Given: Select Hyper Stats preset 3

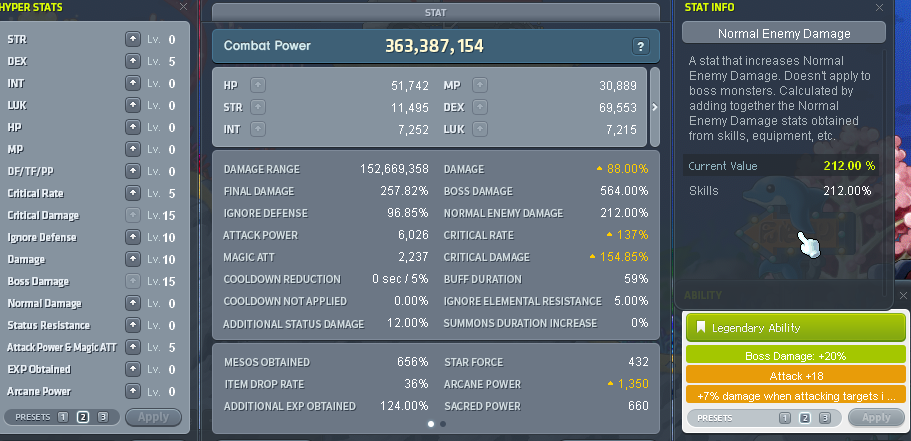Looking at the screenshot, I should click(103, 417).
